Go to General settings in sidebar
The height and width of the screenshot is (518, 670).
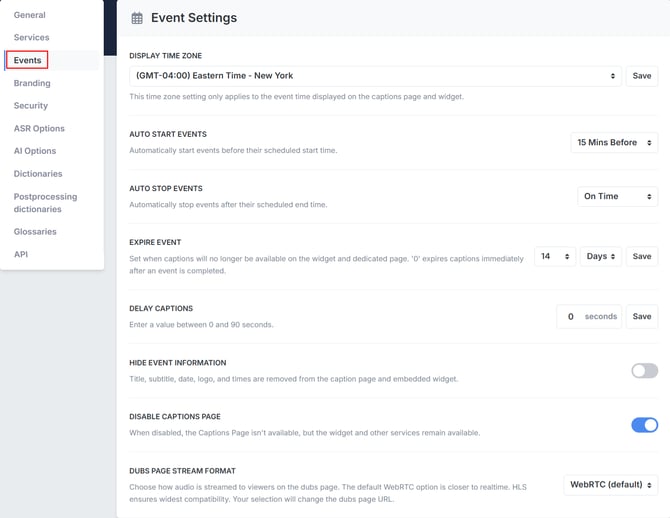[x=30, y=15]
